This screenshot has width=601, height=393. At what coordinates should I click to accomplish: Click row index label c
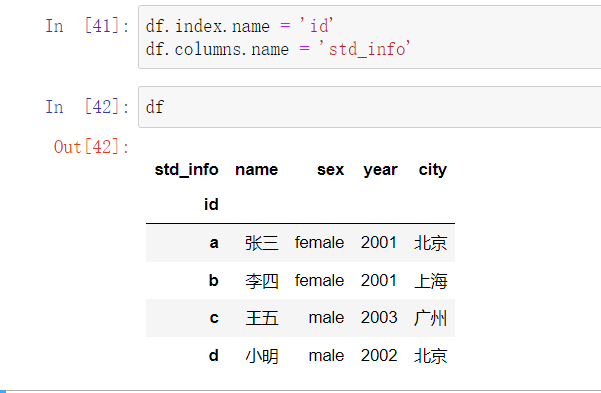[214, 318]
